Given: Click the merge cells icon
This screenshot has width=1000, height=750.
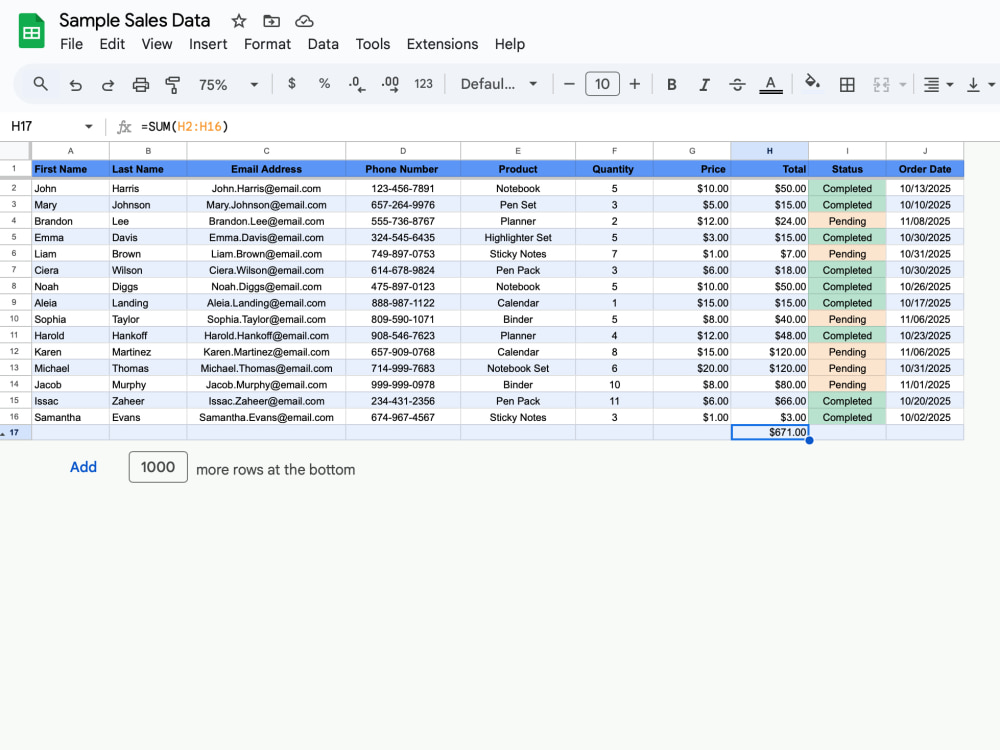Looking at the screenshot, I should tap(881, 84).
